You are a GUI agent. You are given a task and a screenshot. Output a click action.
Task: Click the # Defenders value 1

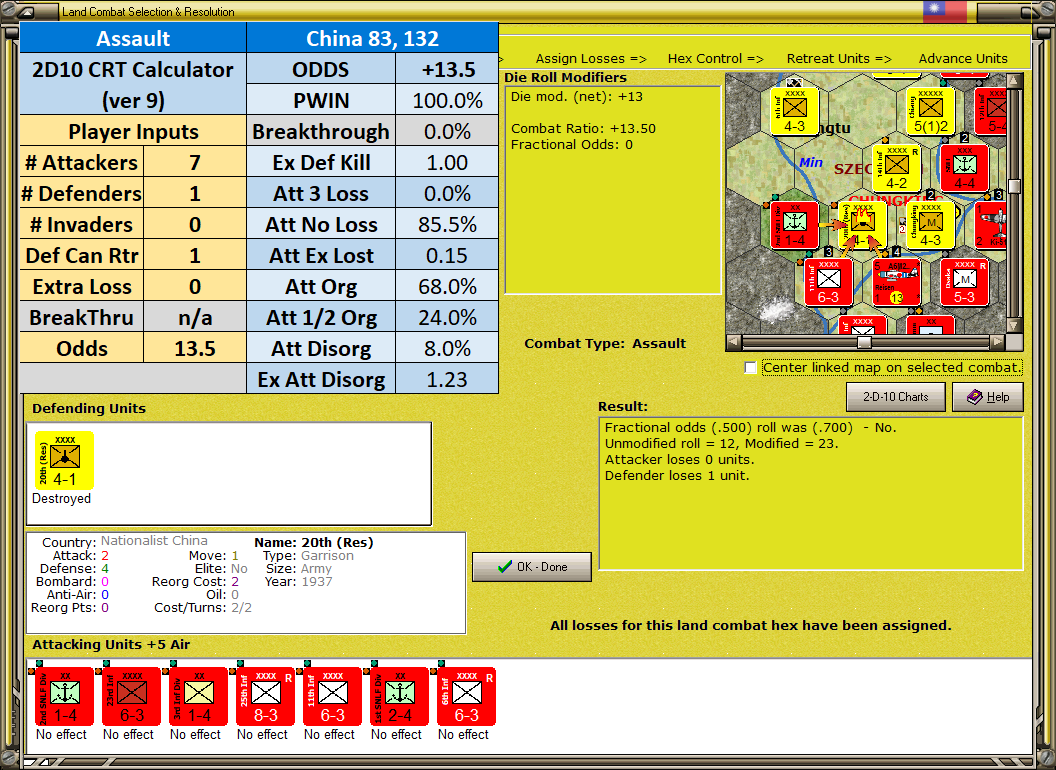tap(195, 193)
